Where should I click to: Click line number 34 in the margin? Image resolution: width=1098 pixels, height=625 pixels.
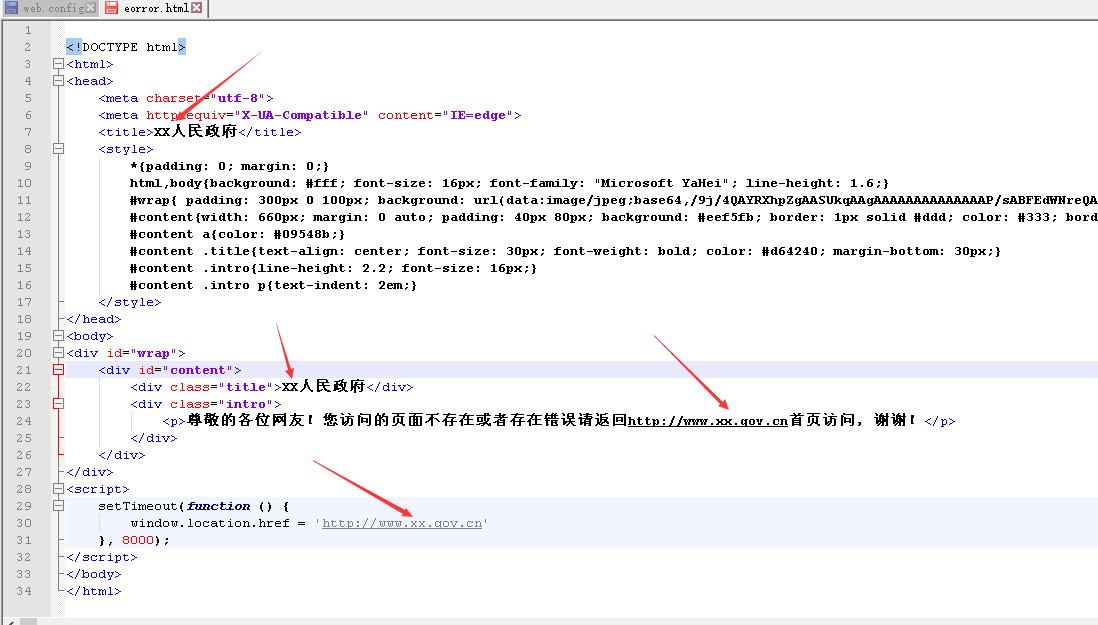pyautogui.click(x=25, y=591)
